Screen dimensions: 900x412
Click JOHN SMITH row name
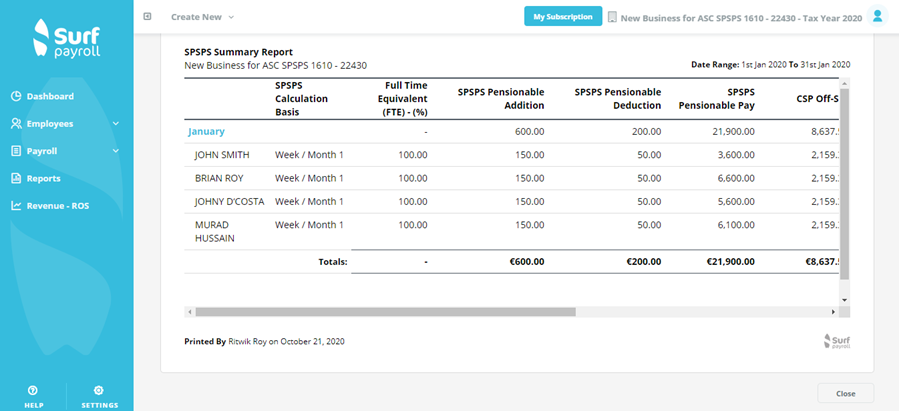pos(222,154)
